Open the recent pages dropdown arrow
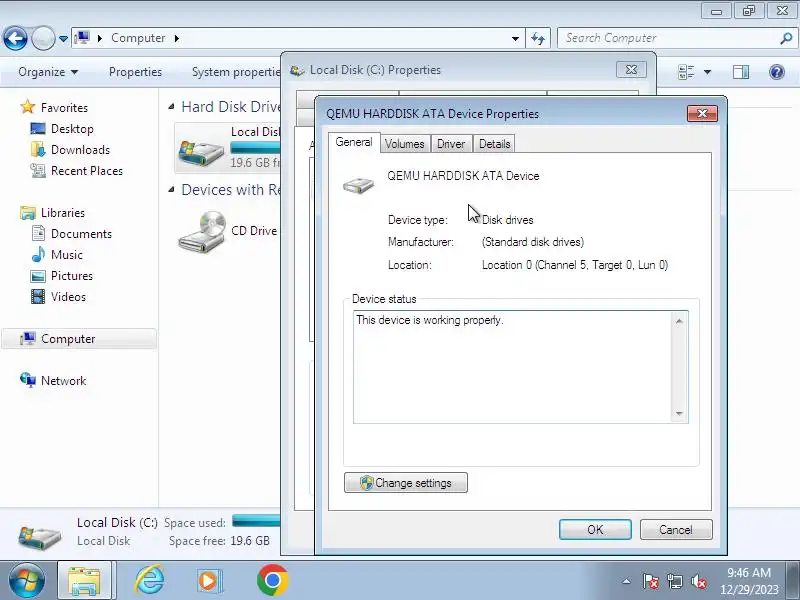Viewport: 800px width, 600px height. 63,39
